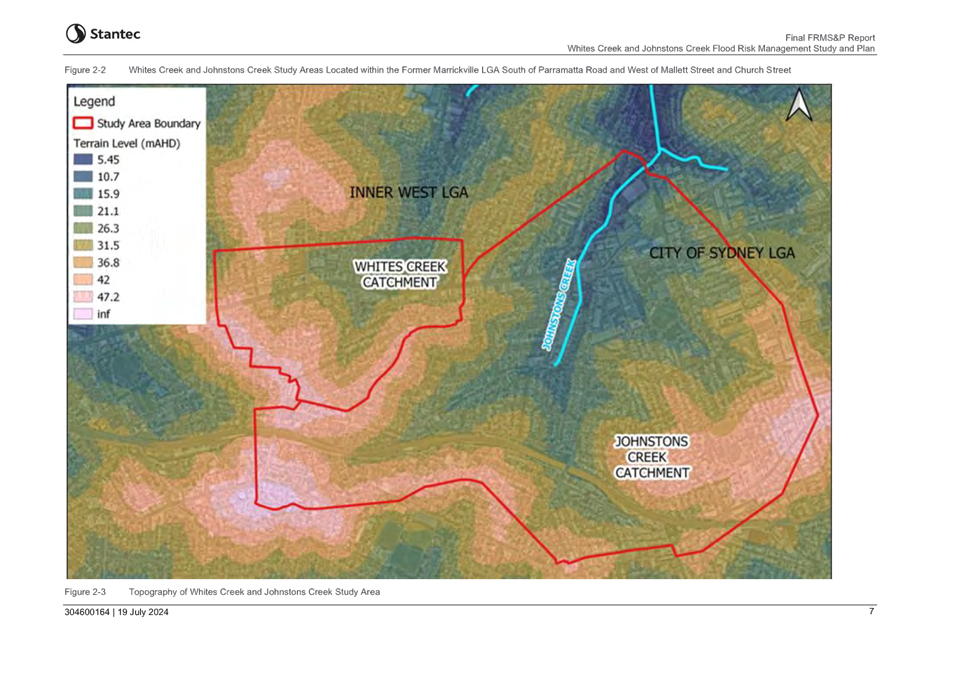The height and width of the screenshot is (675, 955).
Task: Click the 'Final FRMS&P Report' header text
Action: [x=830, y=38]
